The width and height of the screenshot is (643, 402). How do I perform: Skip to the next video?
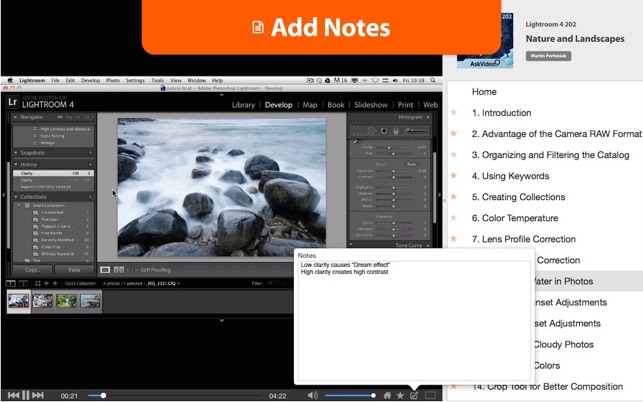click(38, 395)
